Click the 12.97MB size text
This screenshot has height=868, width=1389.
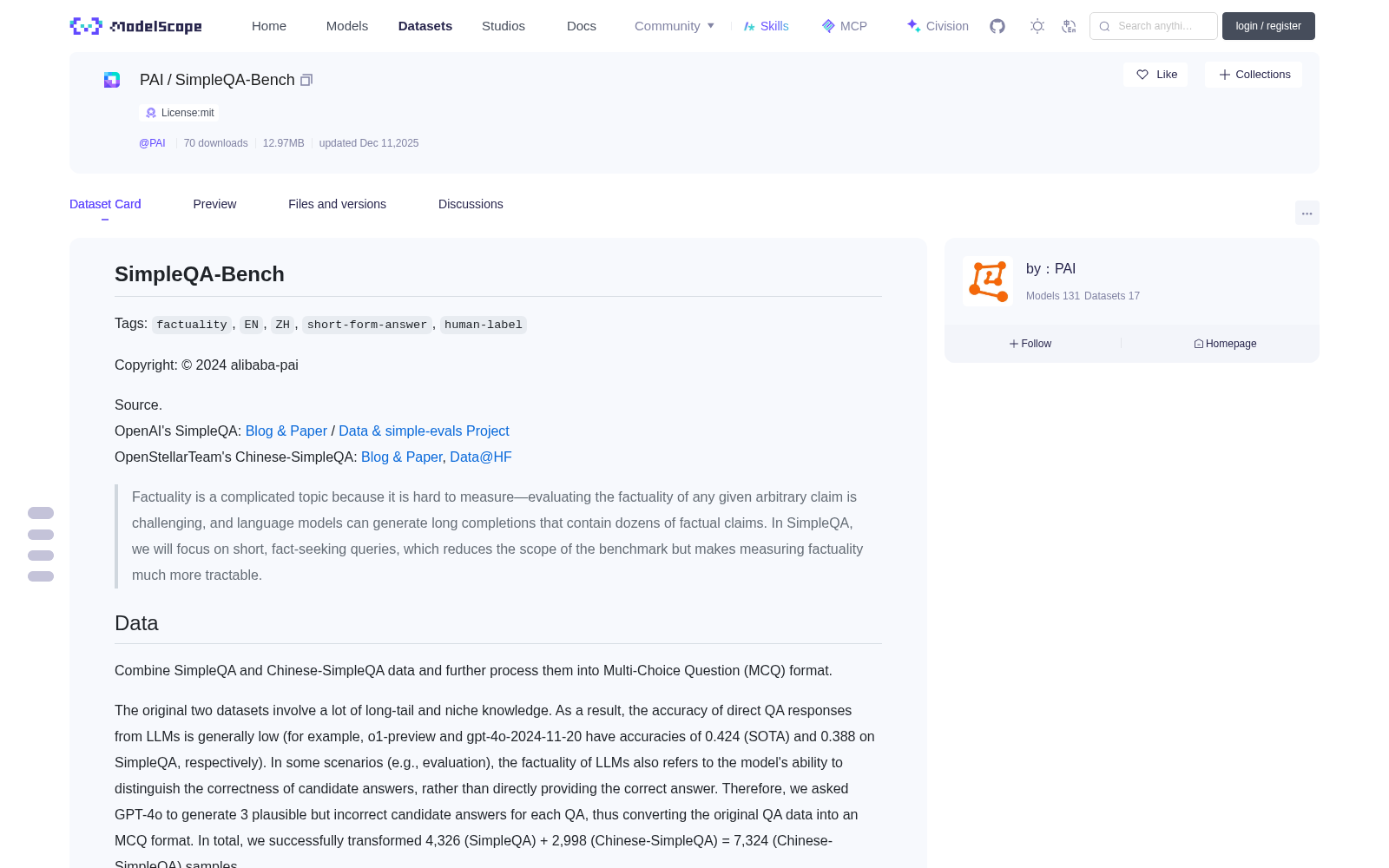[283, 143]
